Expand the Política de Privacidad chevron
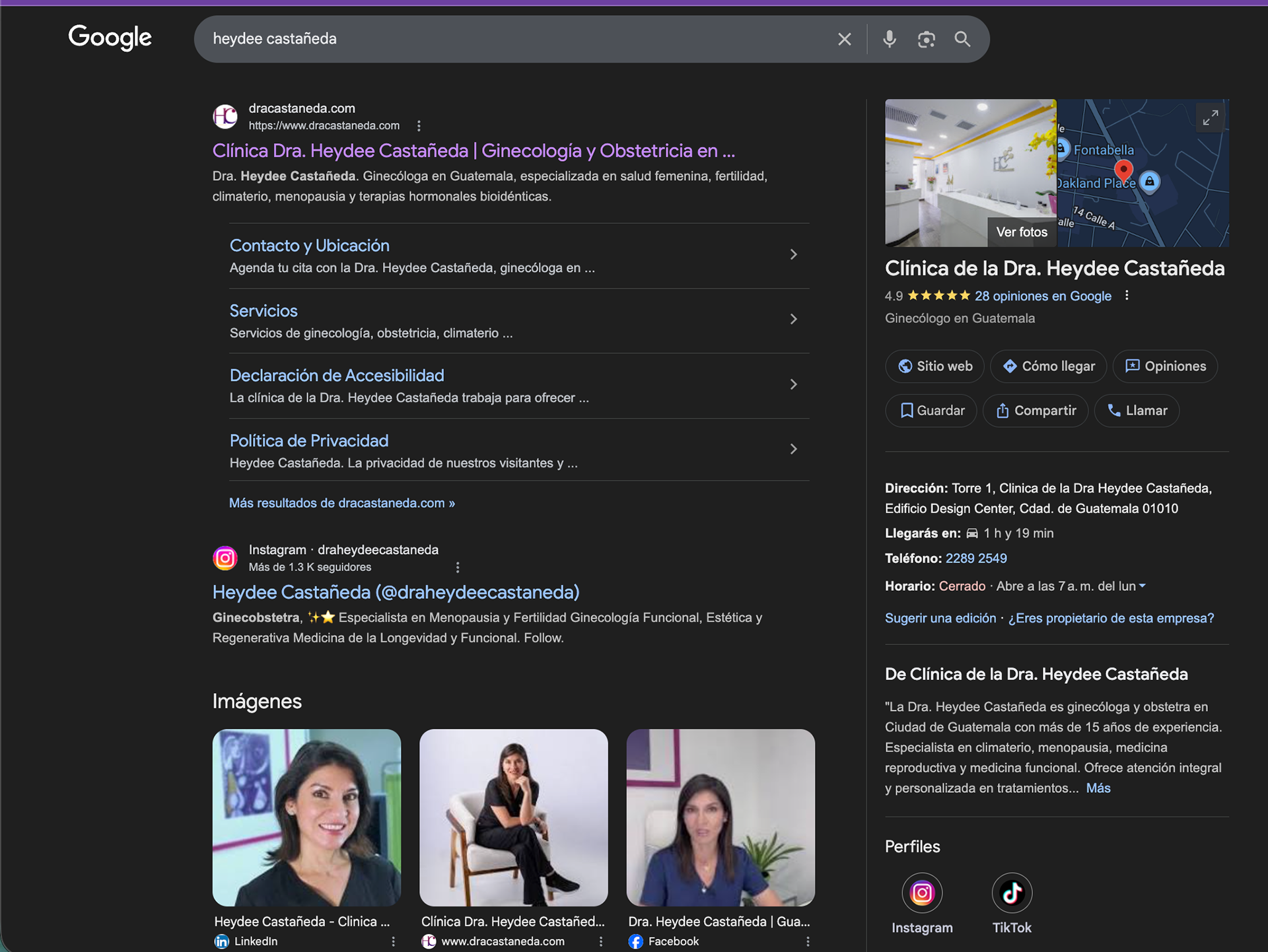 pos(793,449)
